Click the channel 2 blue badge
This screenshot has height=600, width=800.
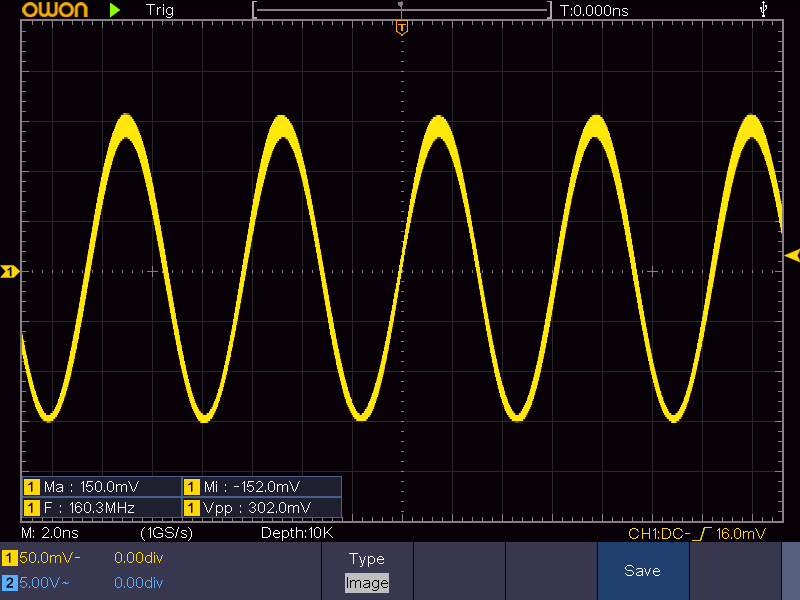[9, 583]
